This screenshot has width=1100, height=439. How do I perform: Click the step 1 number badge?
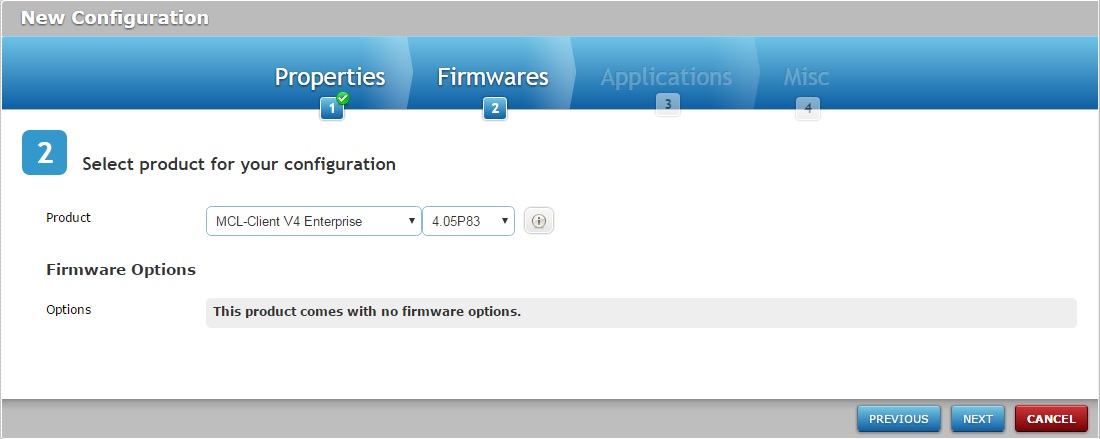click(332, 109)
